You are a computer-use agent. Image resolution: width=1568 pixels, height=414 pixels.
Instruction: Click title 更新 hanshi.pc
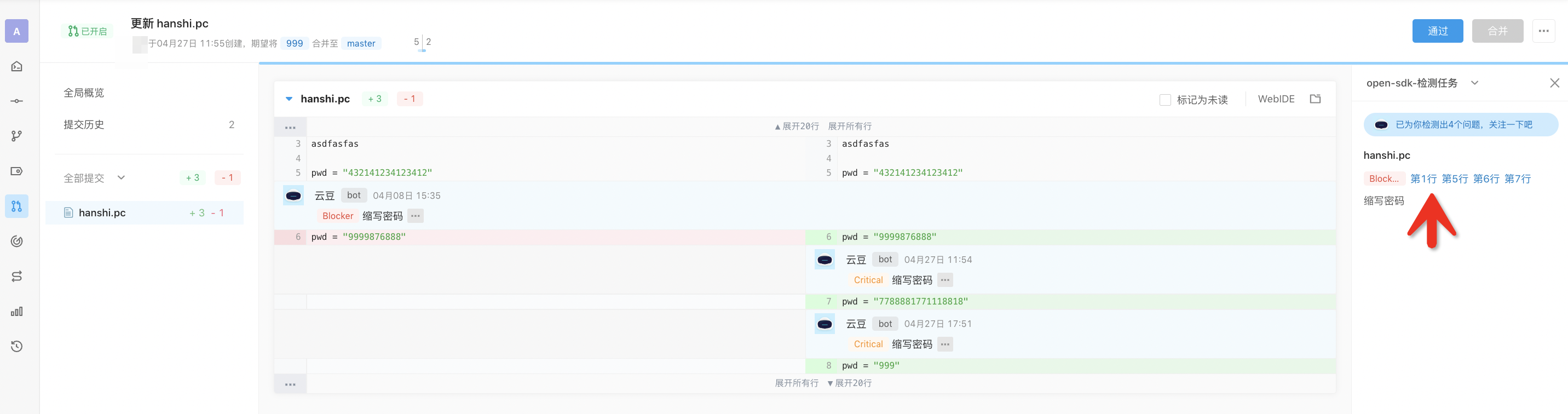(170, 23)
